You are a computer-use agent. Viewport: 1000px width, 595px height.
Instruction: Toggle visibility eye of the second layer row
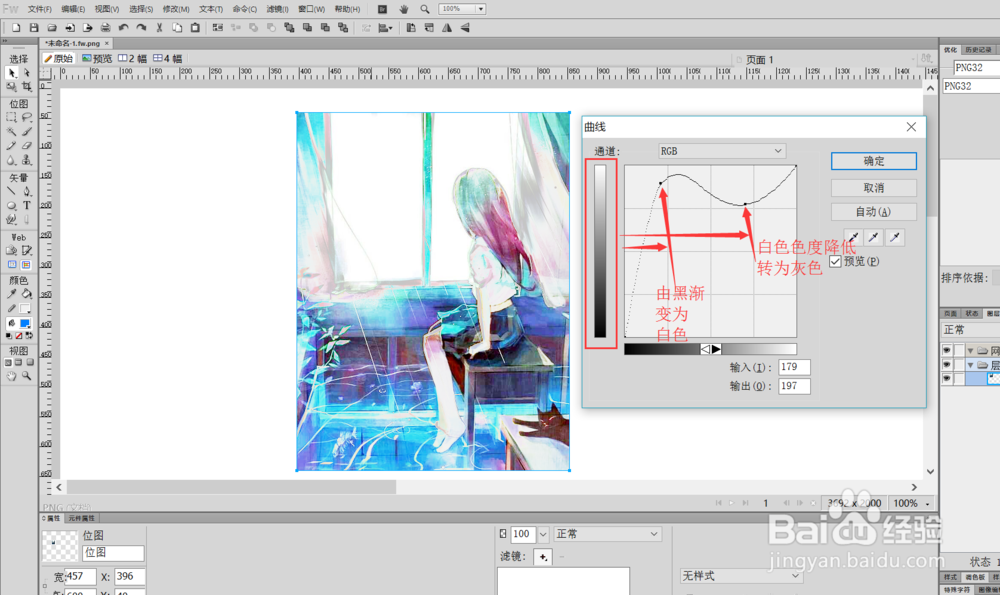click(x=946, y=365)
